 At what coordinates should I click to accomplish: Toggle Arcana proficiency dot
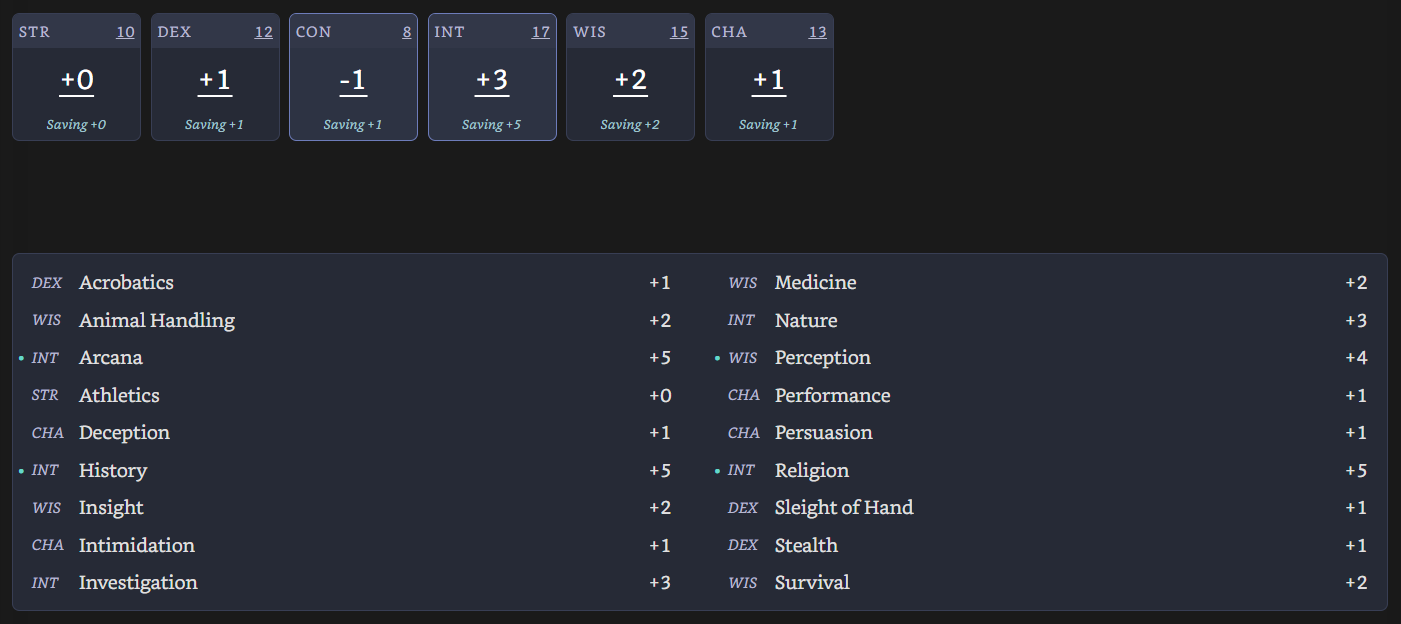point(21,358)
